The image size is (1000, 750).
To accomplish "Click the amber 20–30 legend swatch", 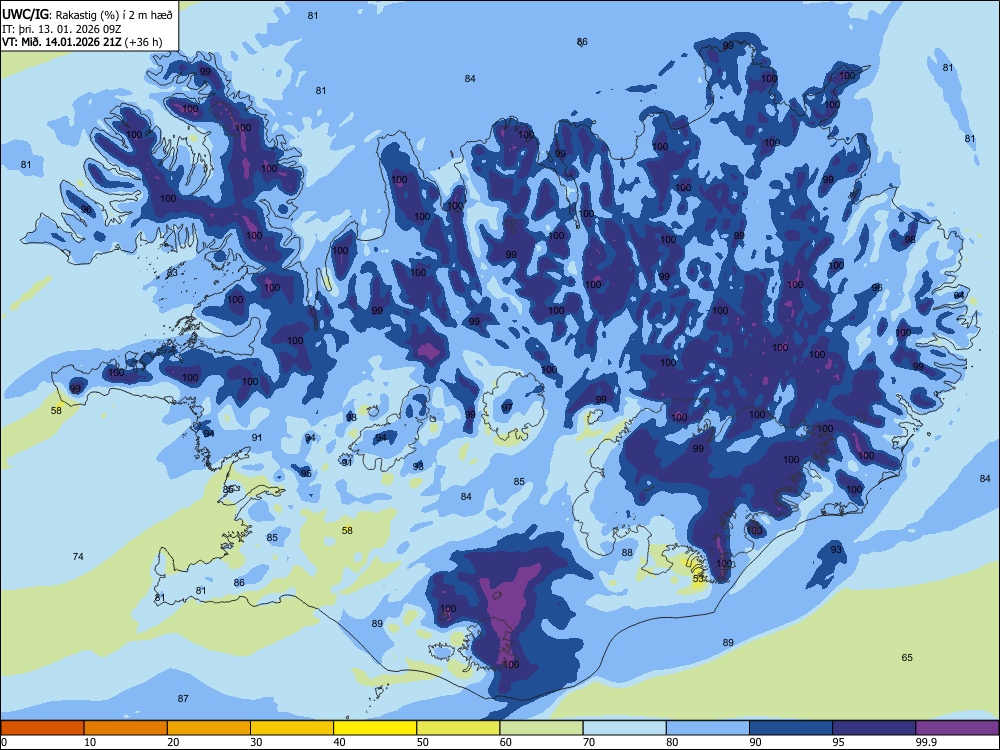I will (x=209, y=728).
